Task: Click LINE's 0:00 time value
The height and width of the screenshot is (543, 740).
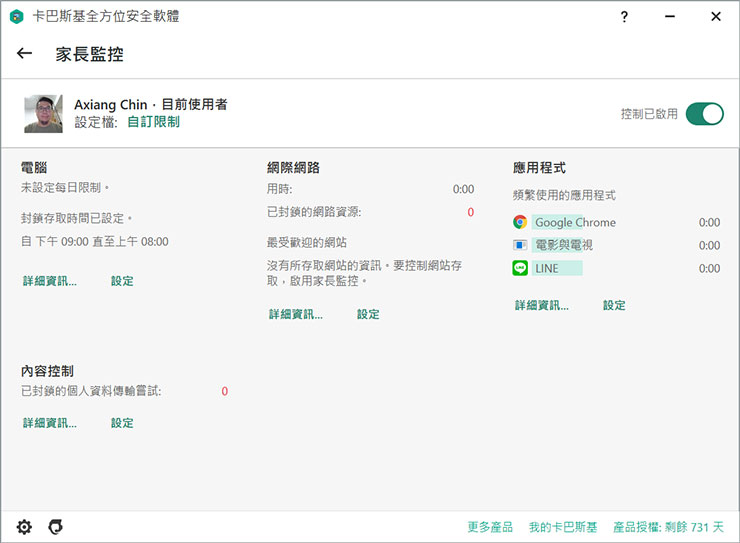Action: 709,268
